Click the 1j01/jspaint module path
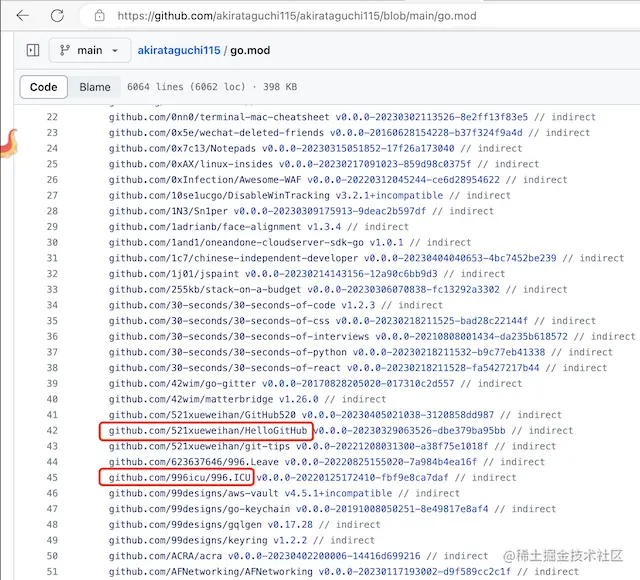 click(173, 274)
